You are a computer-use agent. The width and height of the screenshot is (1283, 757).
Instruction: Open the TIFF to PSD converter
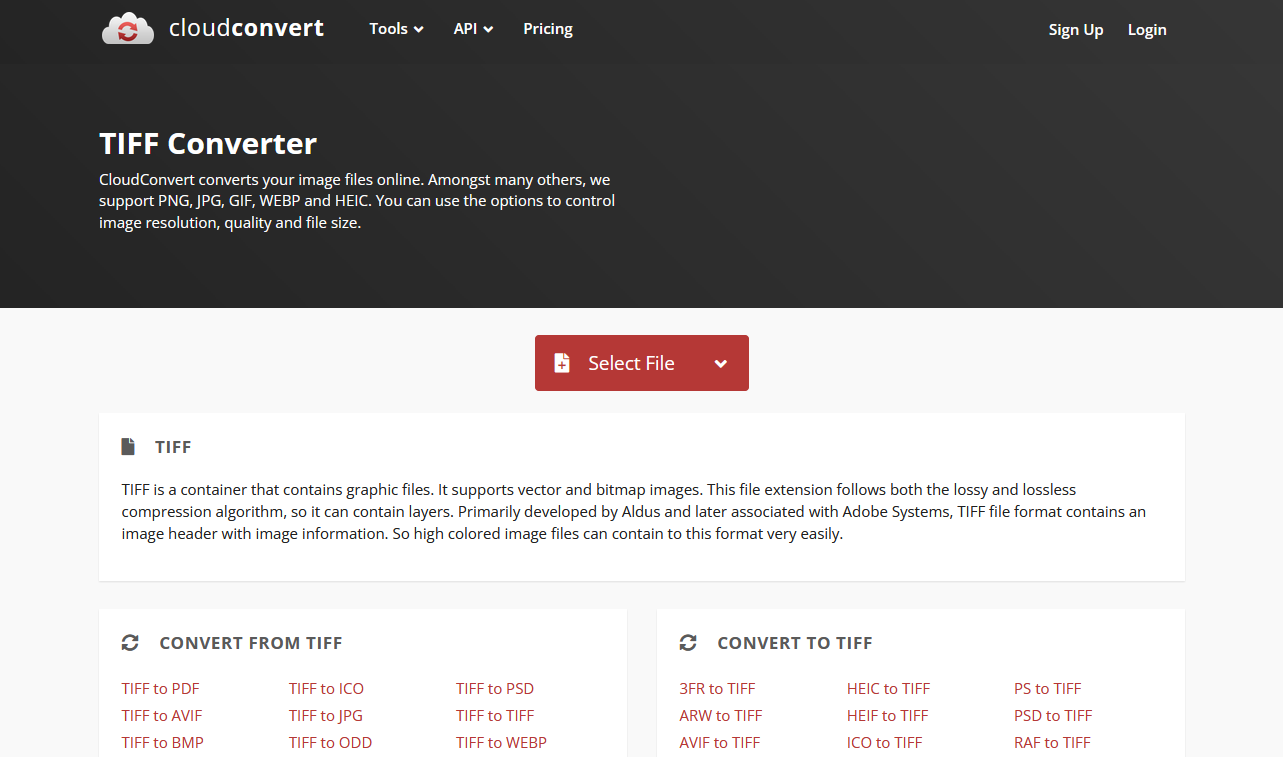(x=495, y=688)
